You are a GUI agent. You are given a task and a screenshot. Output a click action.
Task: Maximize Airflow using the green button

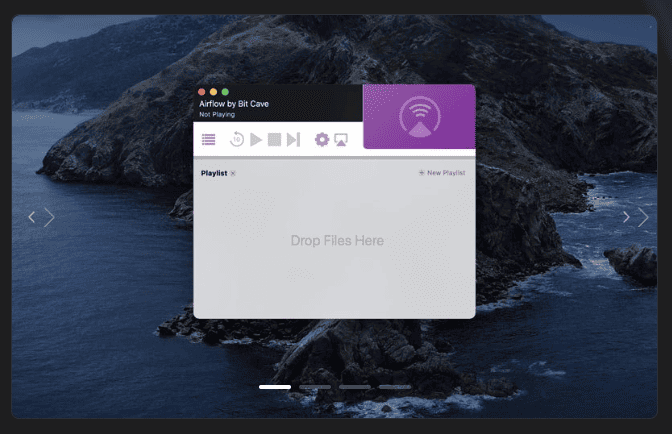pyautogui.click(x=225, y=92)
